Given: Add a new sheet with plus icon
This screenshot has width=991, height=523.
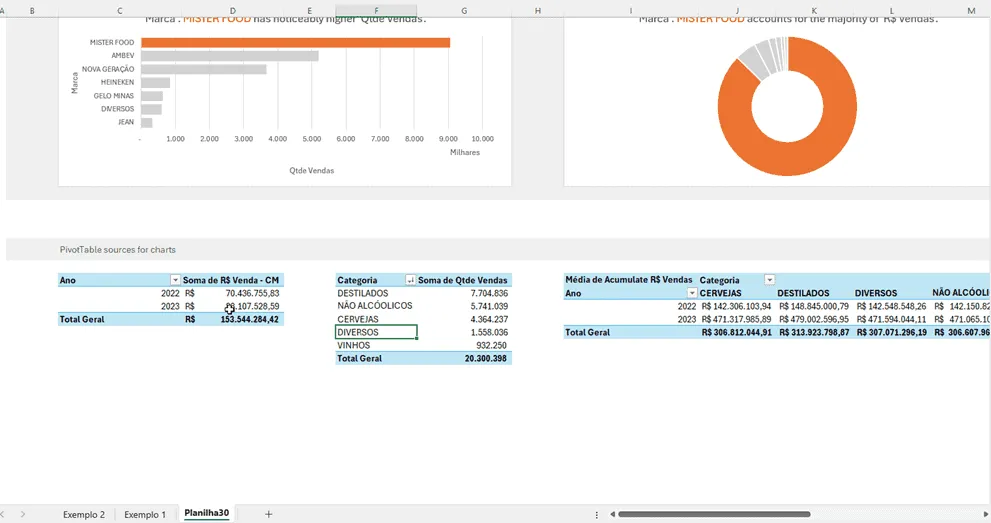Looking at the screenshot, I should pos(269,514).
